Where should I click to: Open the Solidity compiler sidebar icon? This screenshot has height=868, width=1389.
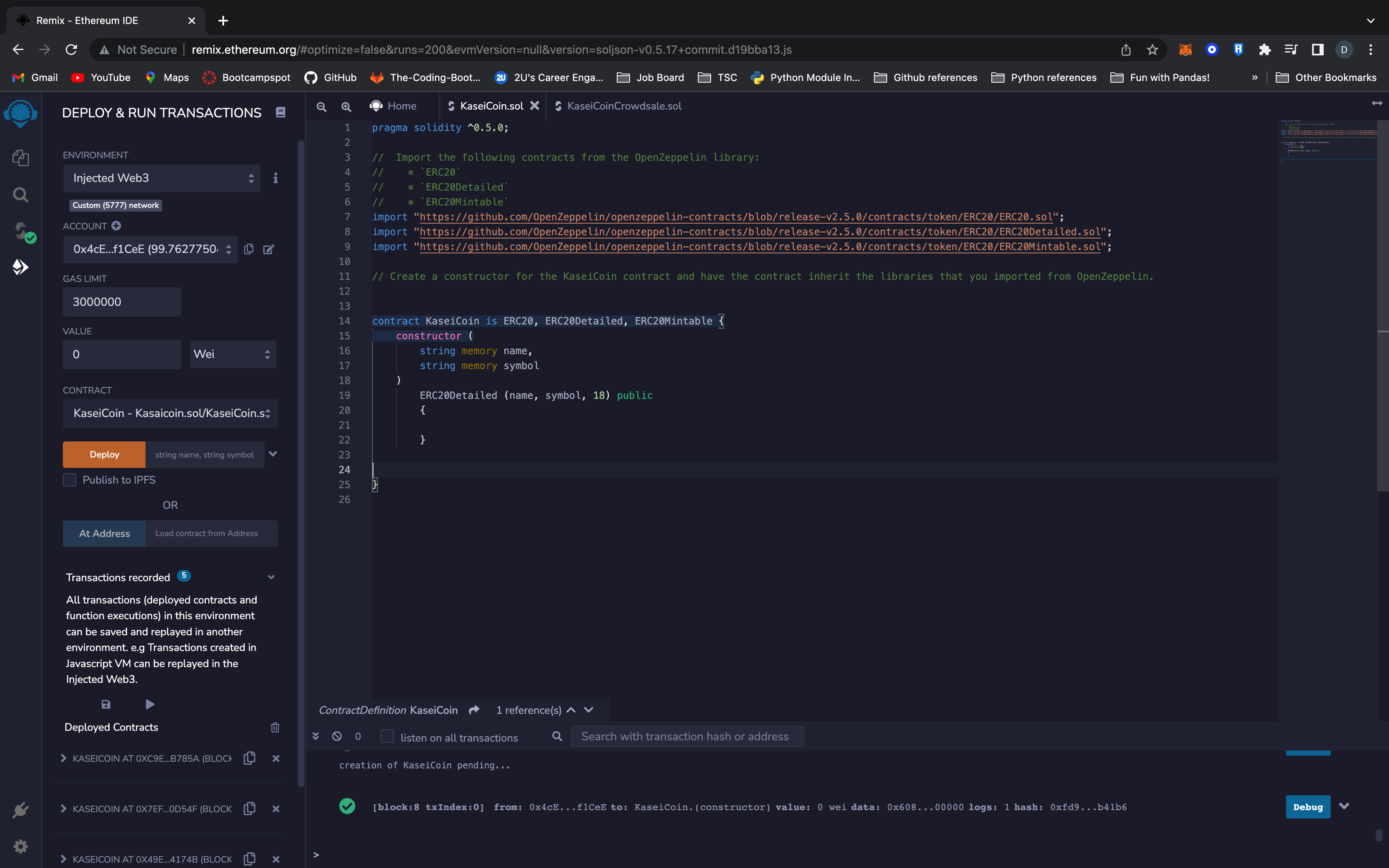tap(23, 232)
